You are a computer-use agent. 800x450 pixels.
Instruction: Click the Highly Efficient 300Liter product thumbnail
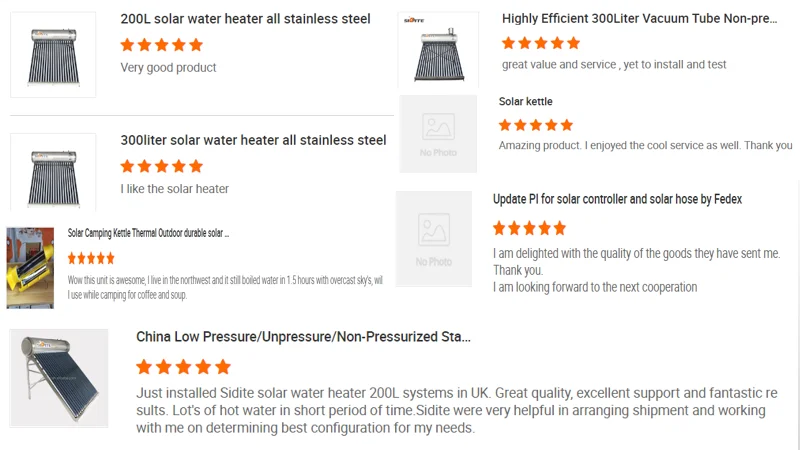[438, 50]
